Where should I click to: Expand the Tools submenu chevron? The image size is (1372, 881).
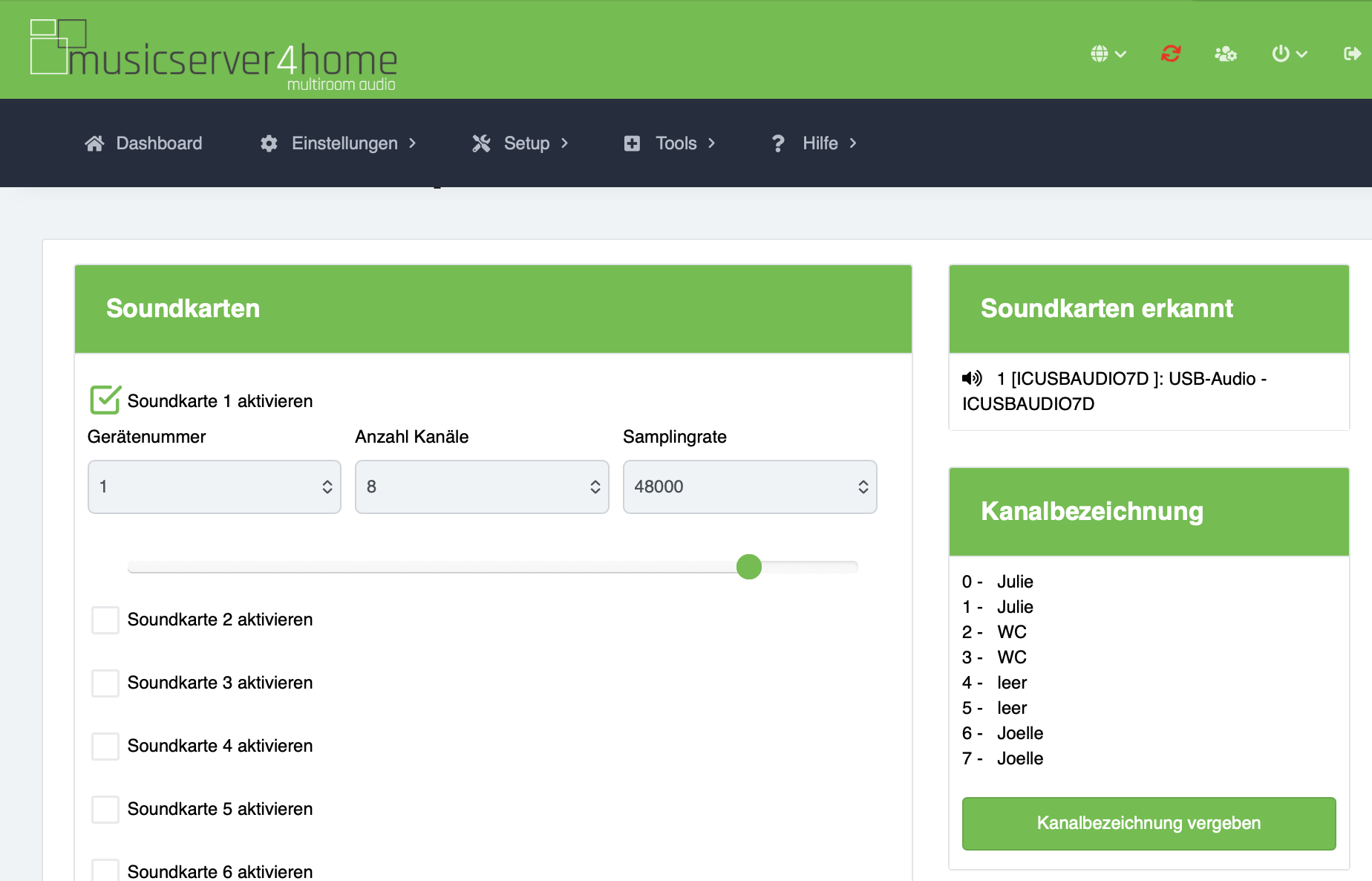coord(712,143)
